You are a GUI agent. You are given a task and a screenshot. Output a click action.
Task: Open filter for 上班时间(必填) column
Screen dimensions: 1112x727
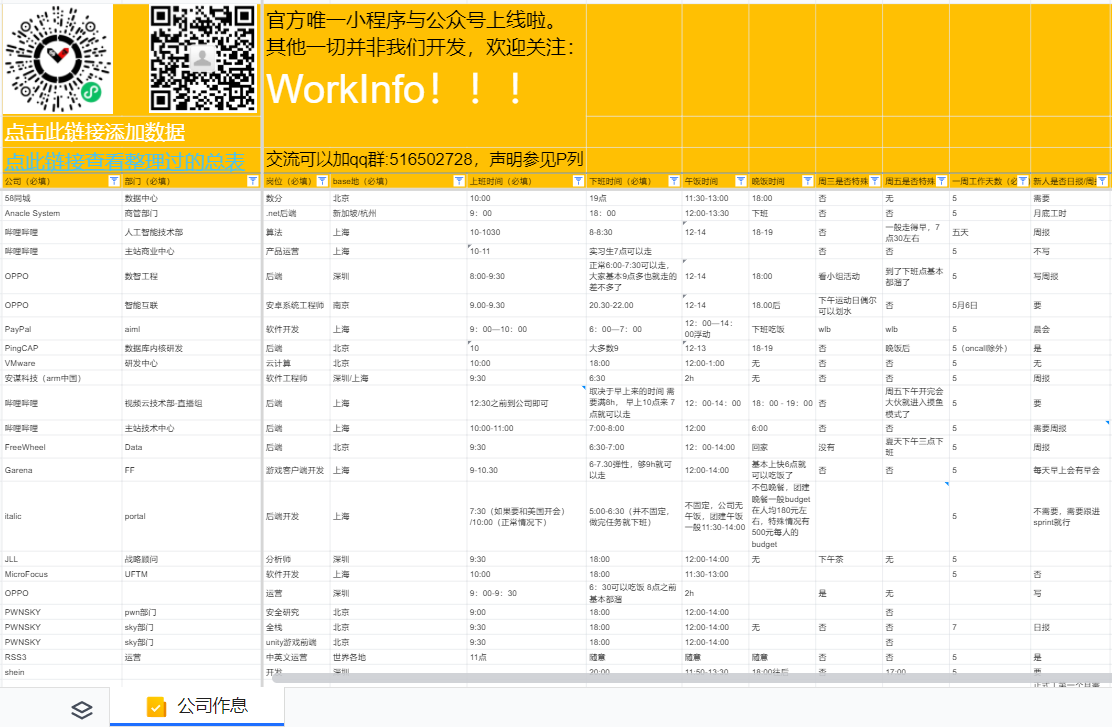coord(578,181)
